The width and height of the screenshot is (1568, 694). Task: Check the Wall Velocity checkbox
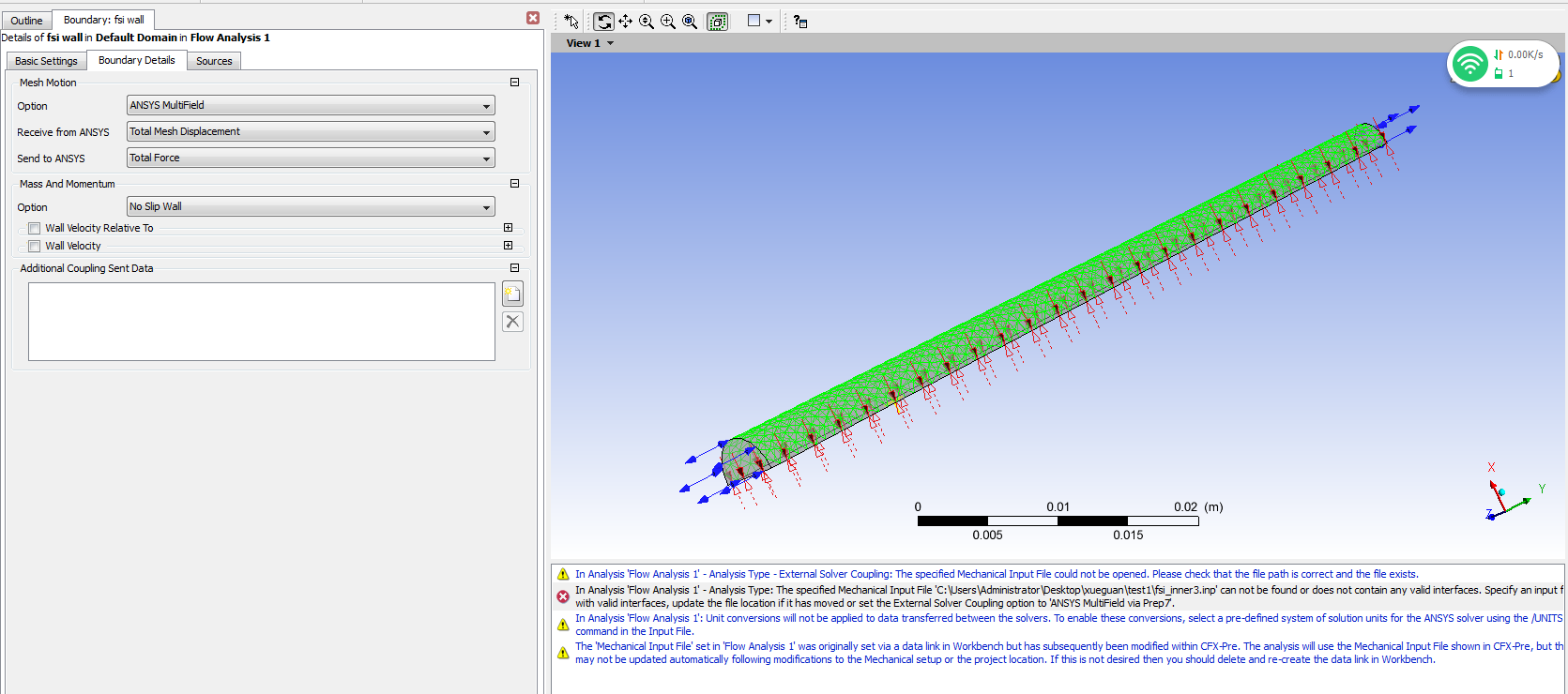click(x=35, y=246)
